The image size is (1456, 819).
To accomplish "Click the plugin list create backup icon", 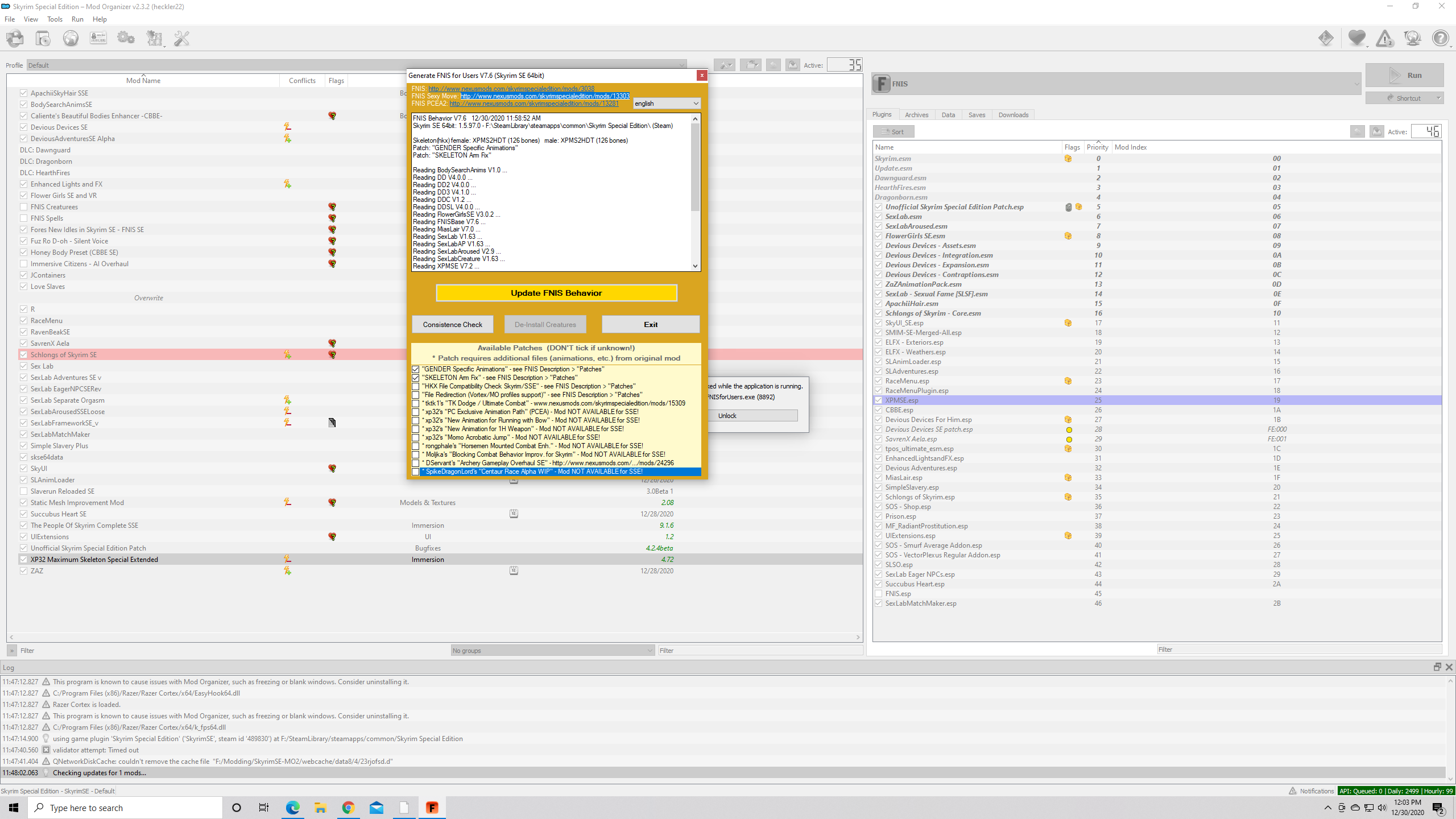I will tap(1377, 132).
